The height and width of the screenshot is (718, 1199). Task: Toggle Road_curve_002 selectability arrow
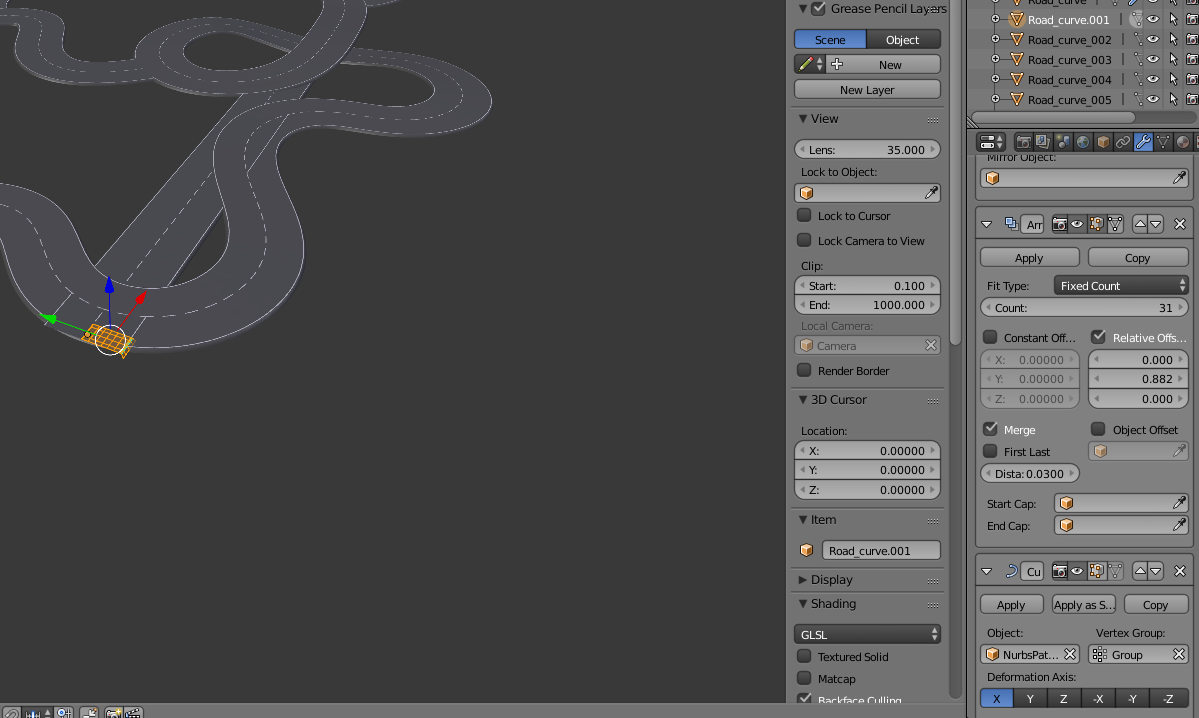point(1173,40)
